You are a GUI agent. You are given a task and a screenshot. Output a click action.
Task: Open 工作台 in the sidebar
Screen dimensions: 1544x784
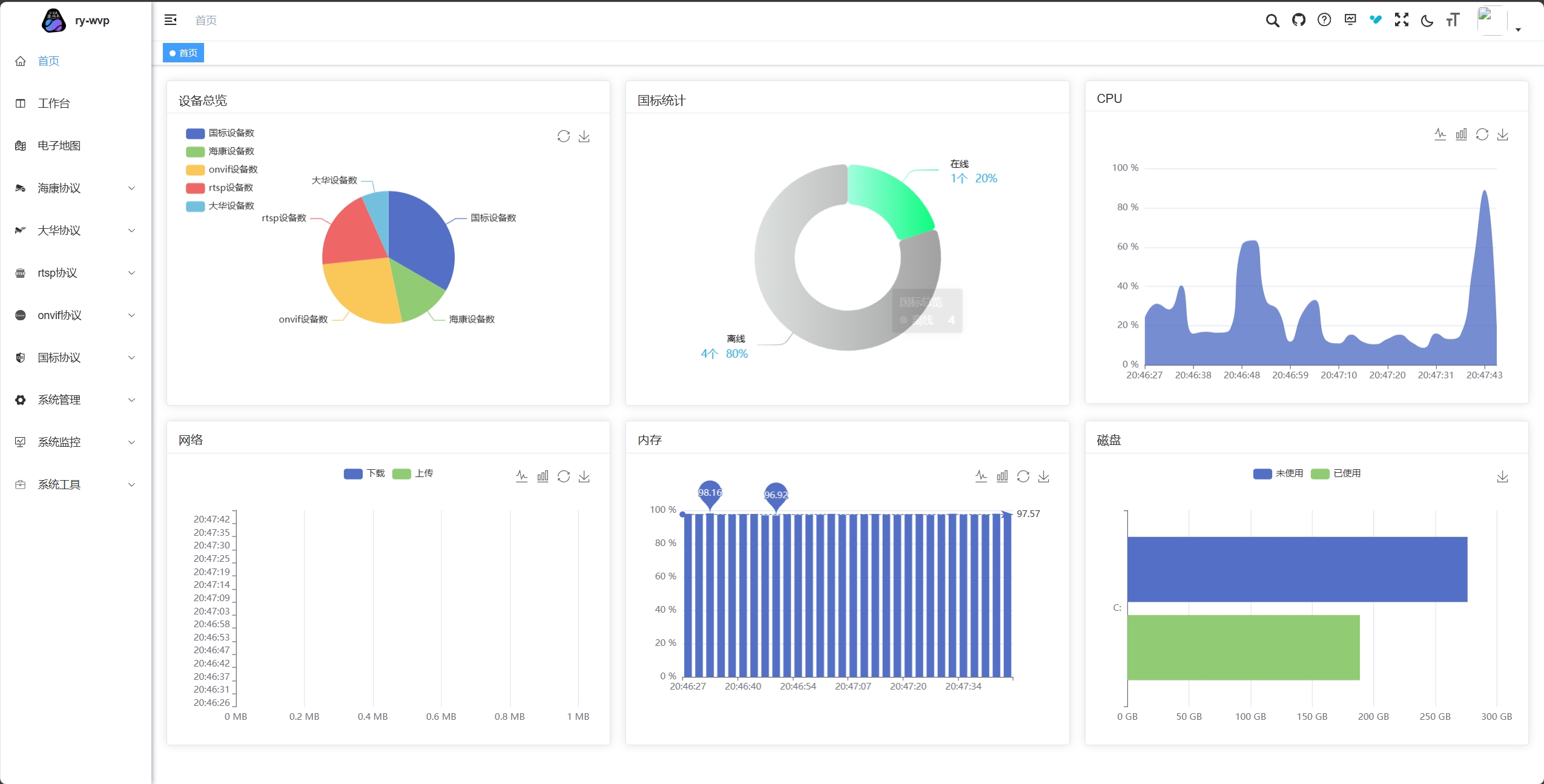(x=53, y=104)
